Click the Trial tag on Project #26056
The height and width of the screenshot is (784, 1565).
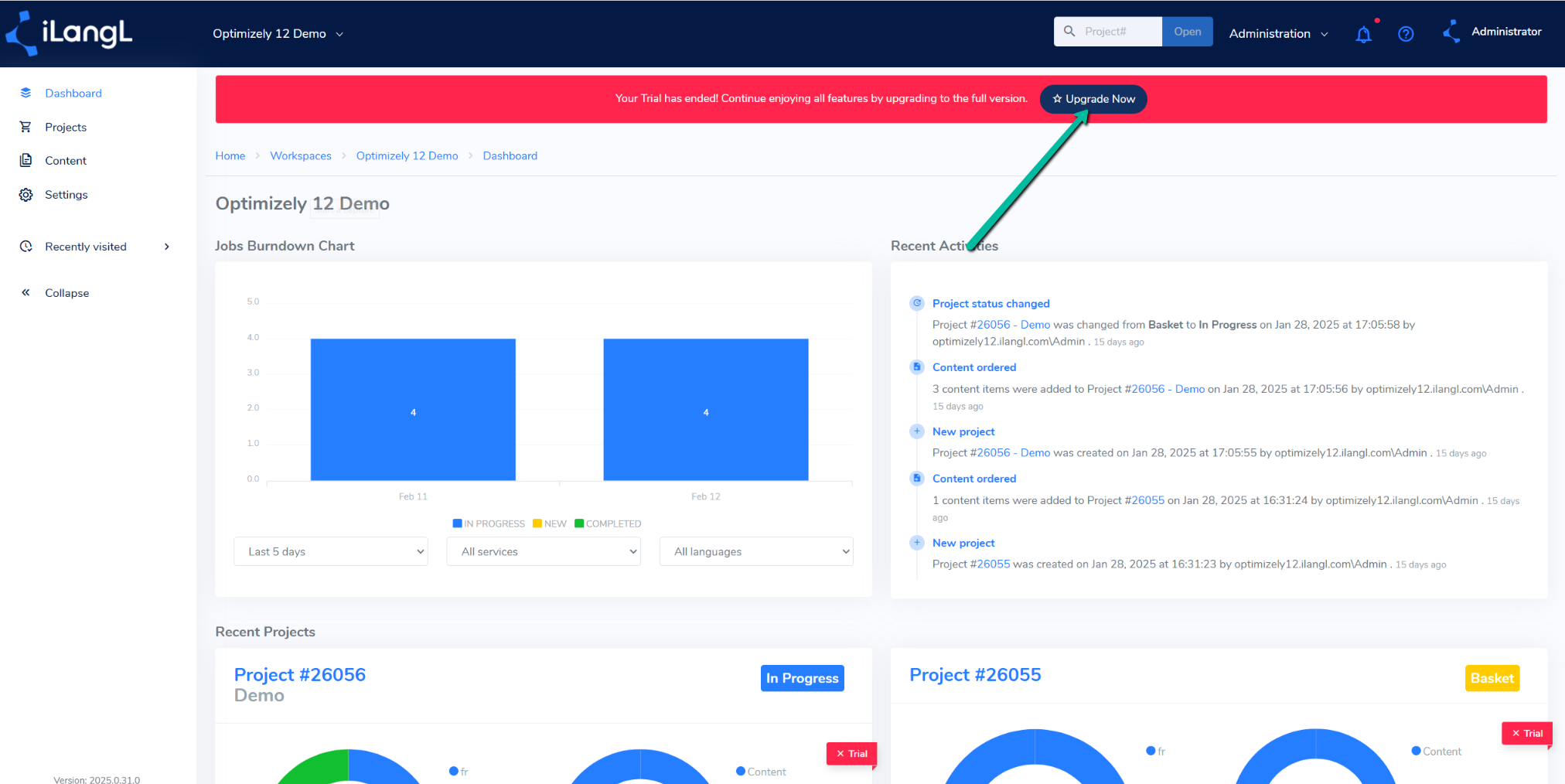[851, 753]
